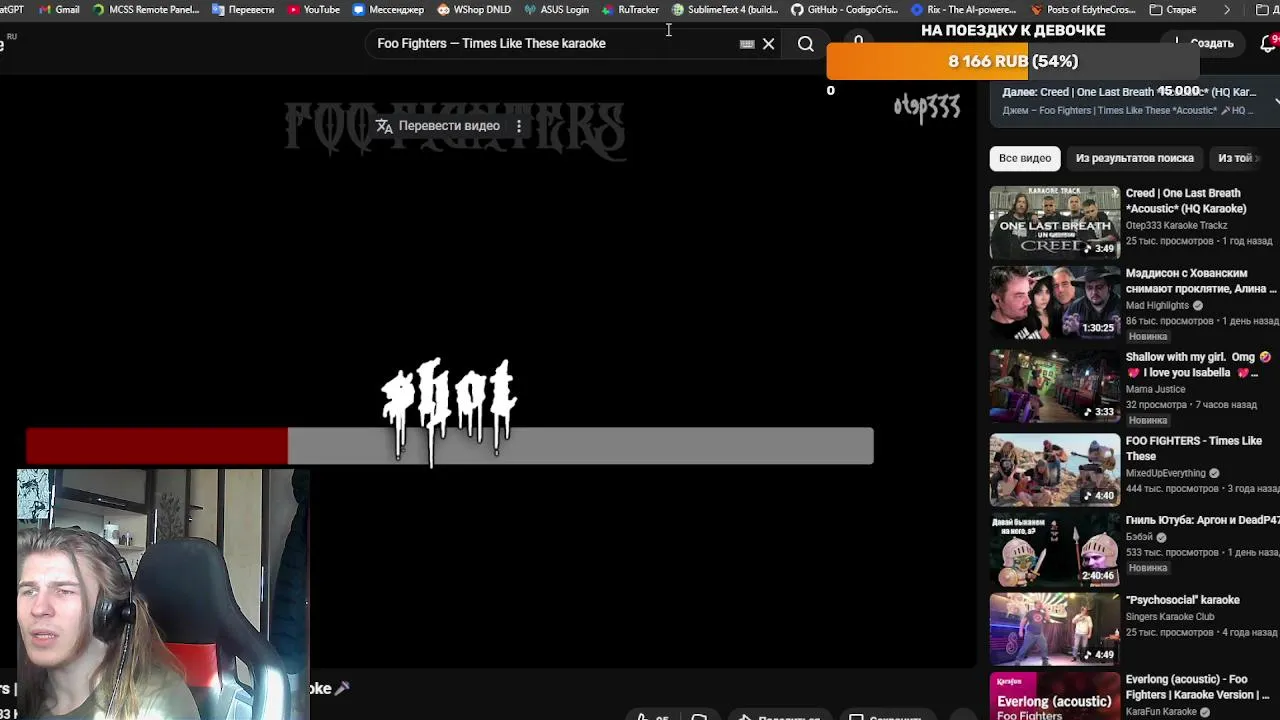The width and height of the screenshot is (1280, 720).
Task: Open the Rix AI-powered bookmark
Action: pyautogui.click(x=963, y=9)
